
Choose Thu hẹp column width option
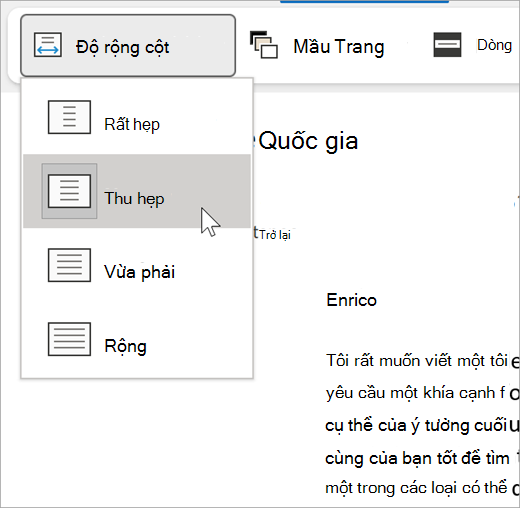pyautogui.click(x=137, y=191)
